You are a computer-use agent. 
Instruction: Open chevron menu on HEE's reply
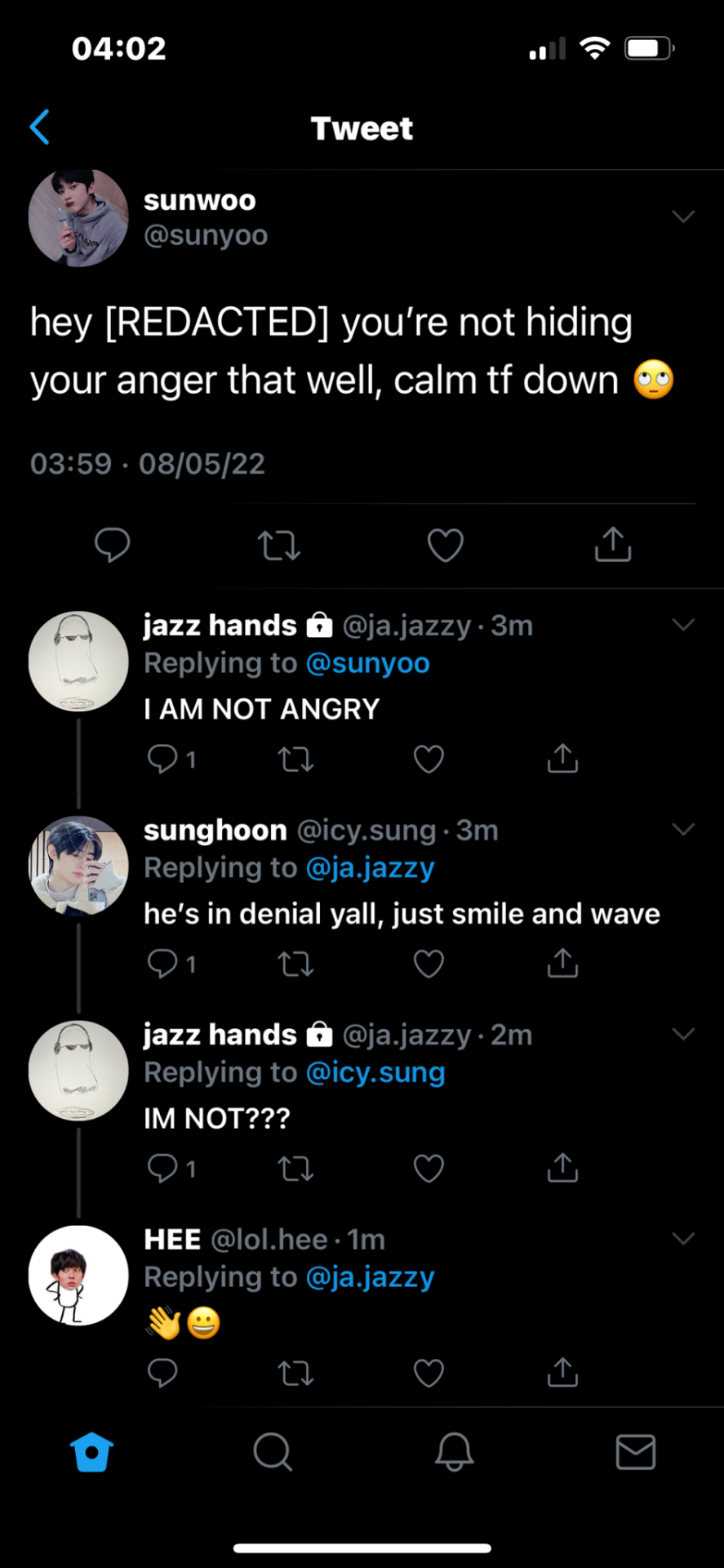[682, 1239]
